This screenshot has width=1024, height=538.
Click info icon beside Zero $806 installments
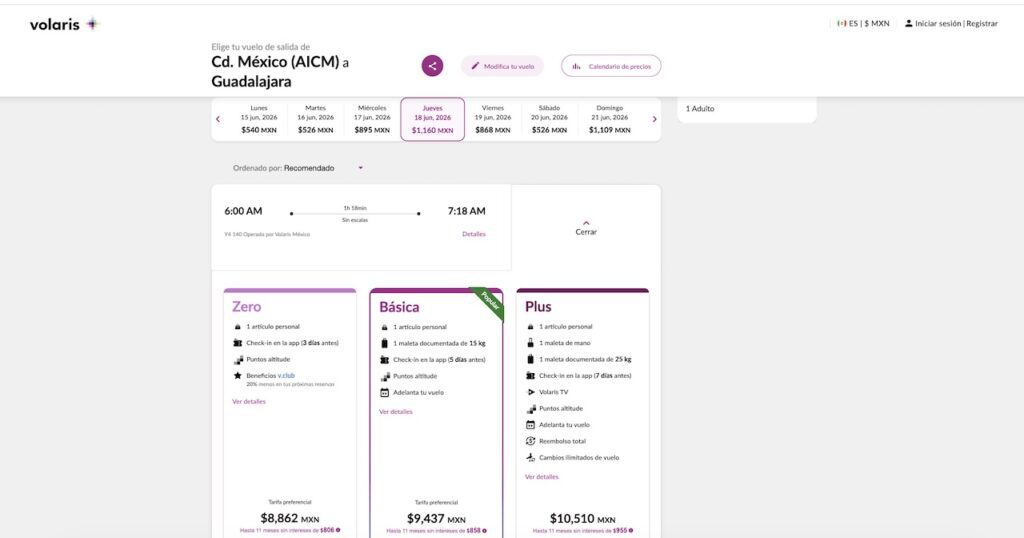tap(338, 530)
